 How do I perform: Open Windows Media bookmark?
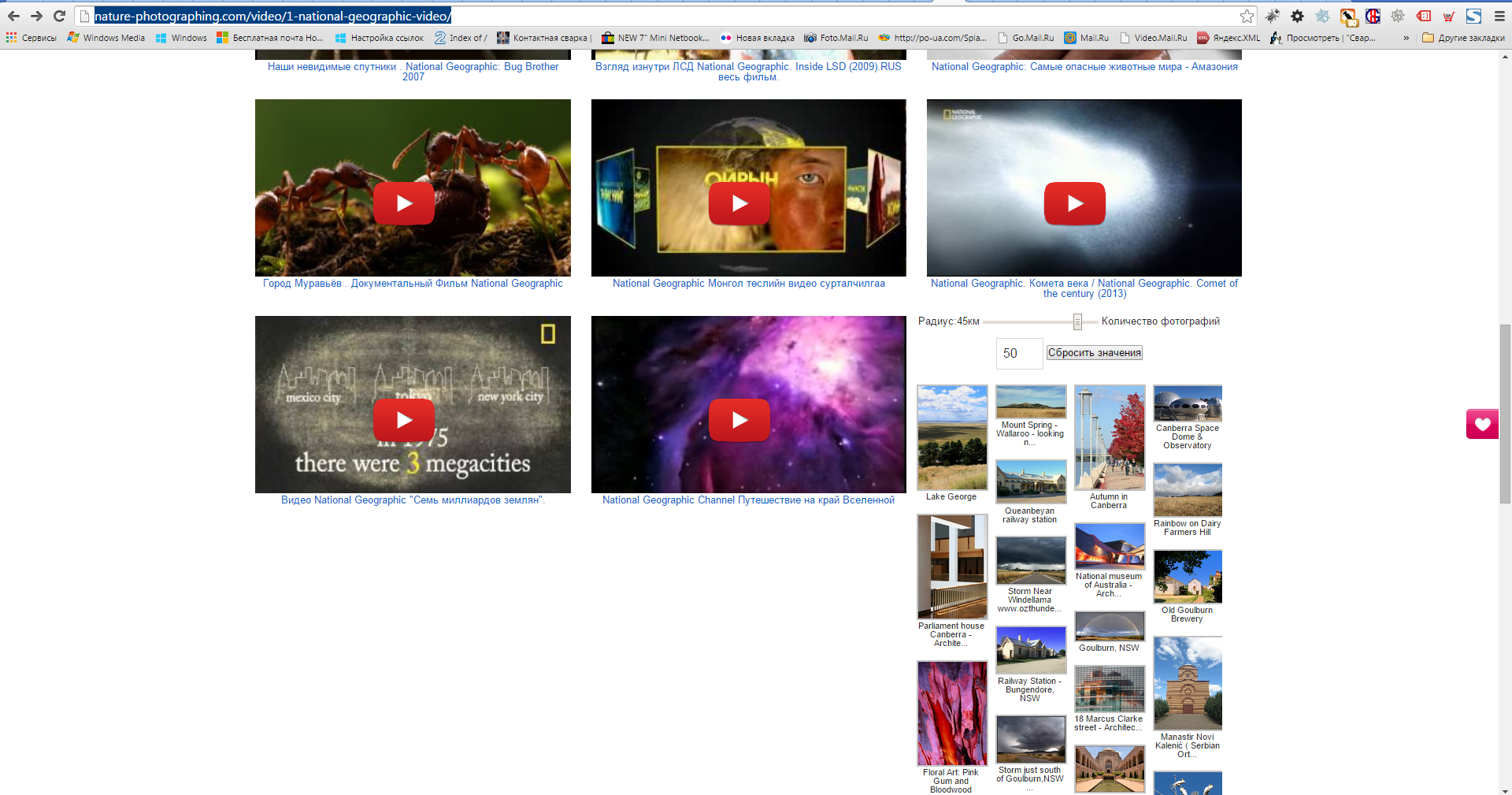(106, 38)
